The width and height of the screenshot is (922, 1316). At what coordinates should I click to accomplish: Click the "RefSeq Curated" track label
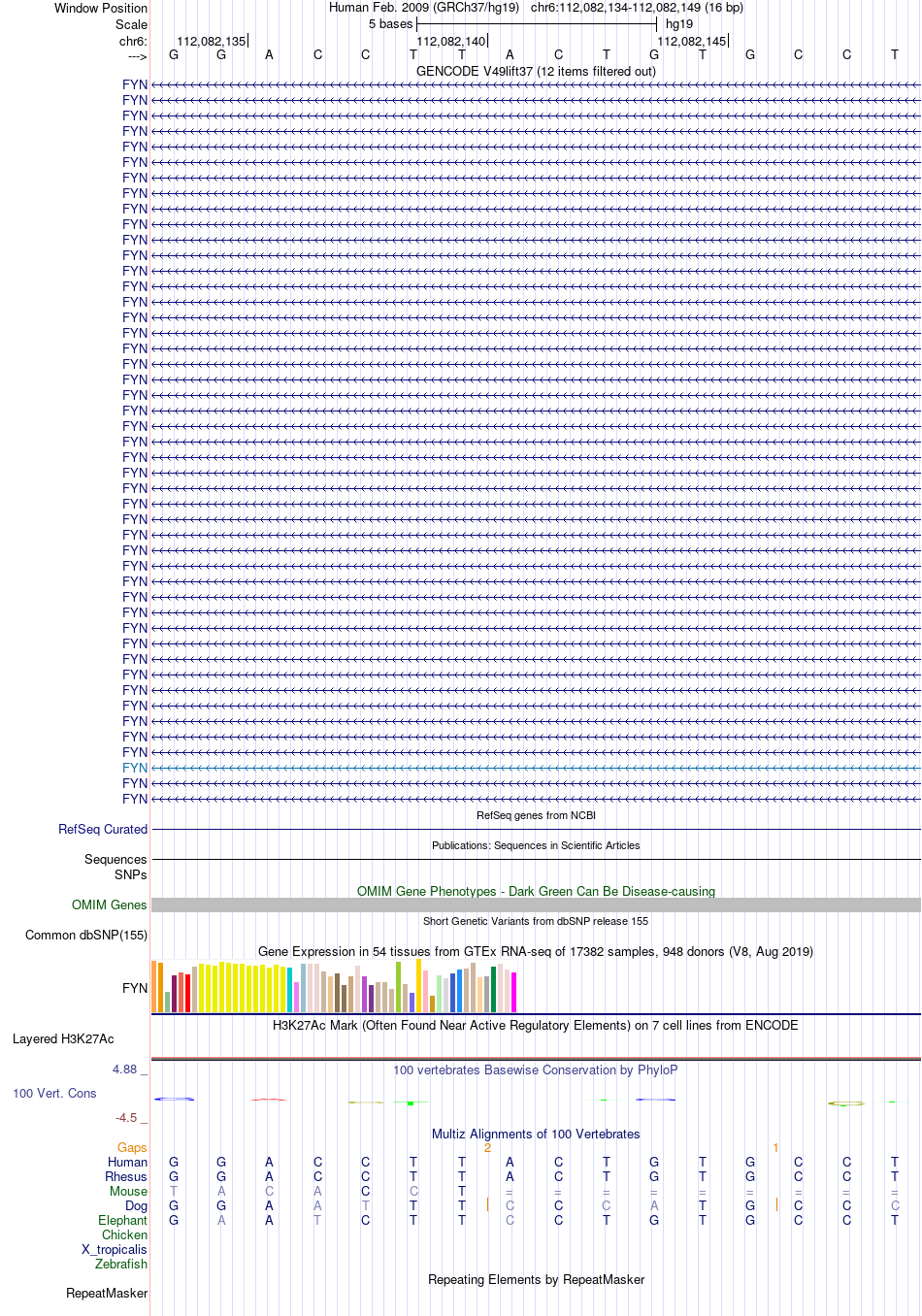pos(103,829)
